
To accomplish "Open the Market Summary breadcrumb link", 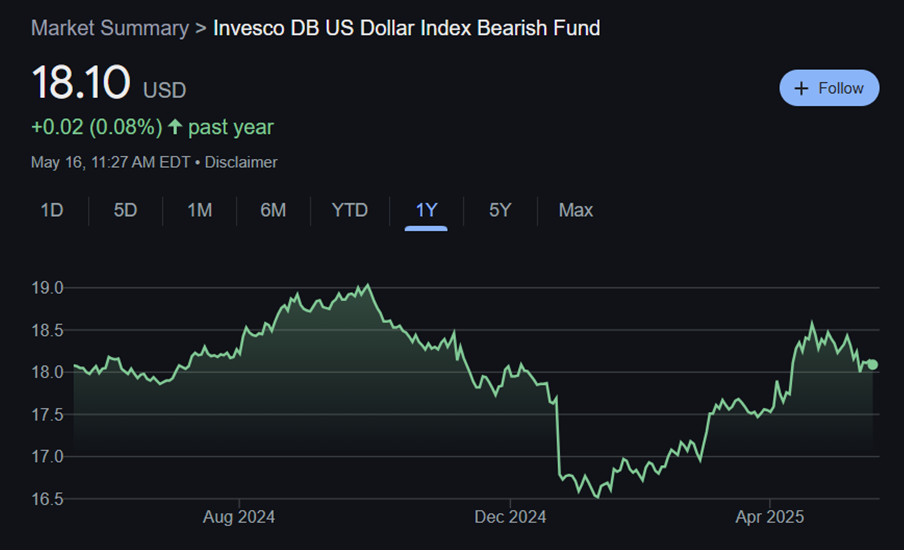I will tap(110, 28).
